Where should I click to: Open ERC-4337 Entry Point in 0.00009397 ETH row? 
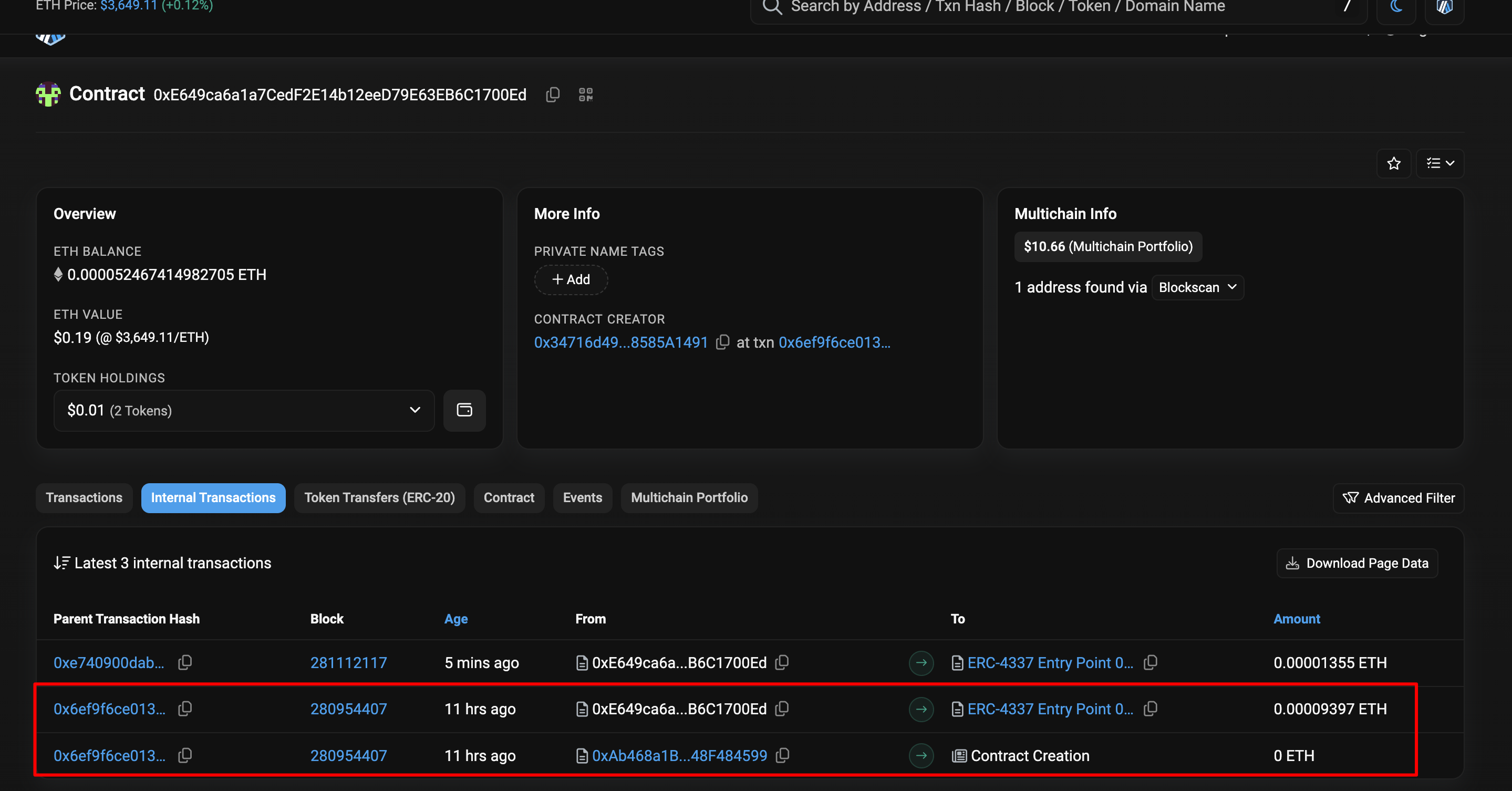pyautogui.click(x=1050, y=710)
